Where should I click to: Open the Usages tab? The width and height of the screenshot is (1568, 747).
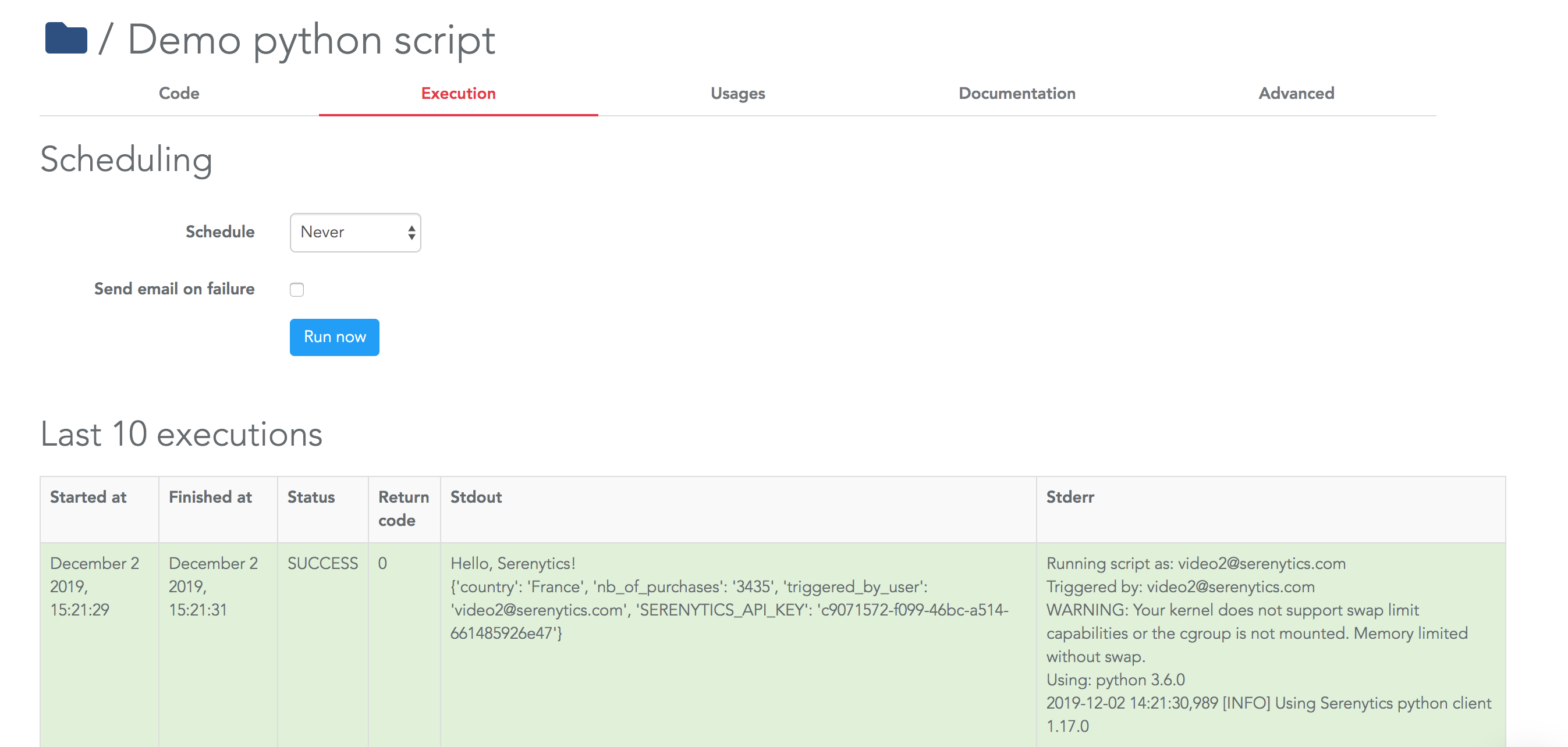coord(737,93)
